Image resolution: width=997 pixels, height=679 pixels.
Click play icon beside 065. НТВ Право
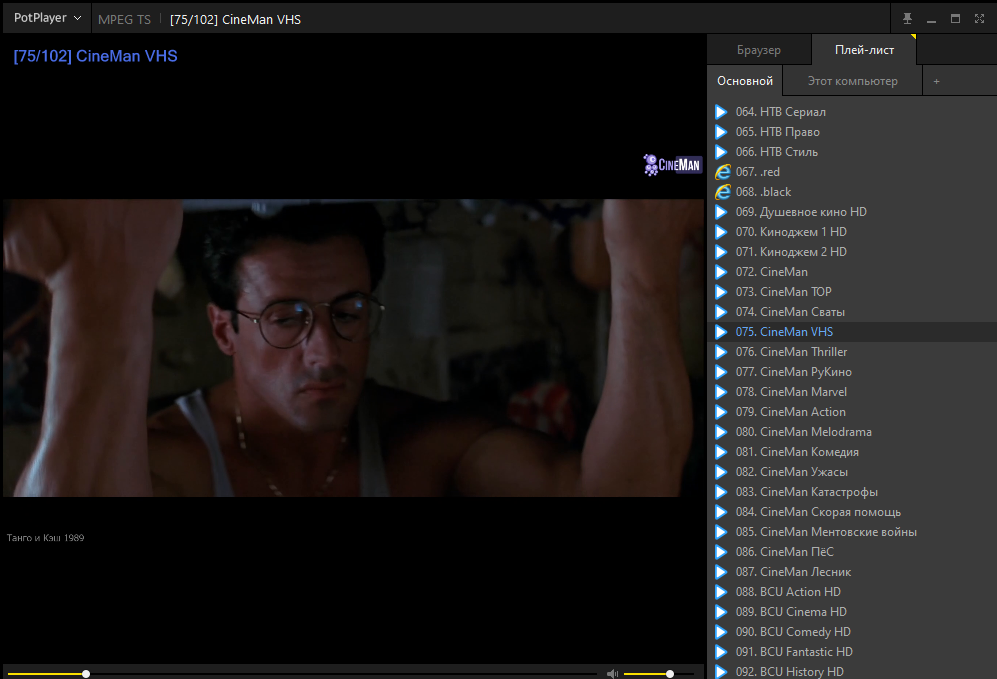click(721, 132)
